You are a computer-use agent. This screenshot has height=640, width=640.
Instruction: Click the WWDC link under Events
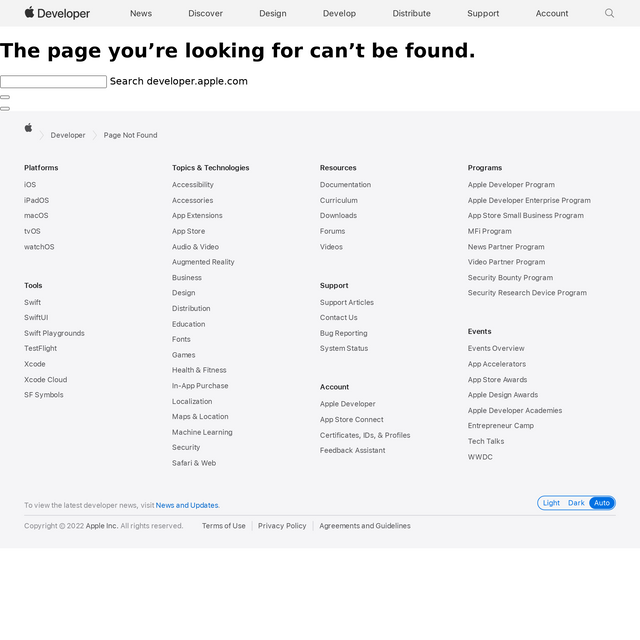coord(480,457)
